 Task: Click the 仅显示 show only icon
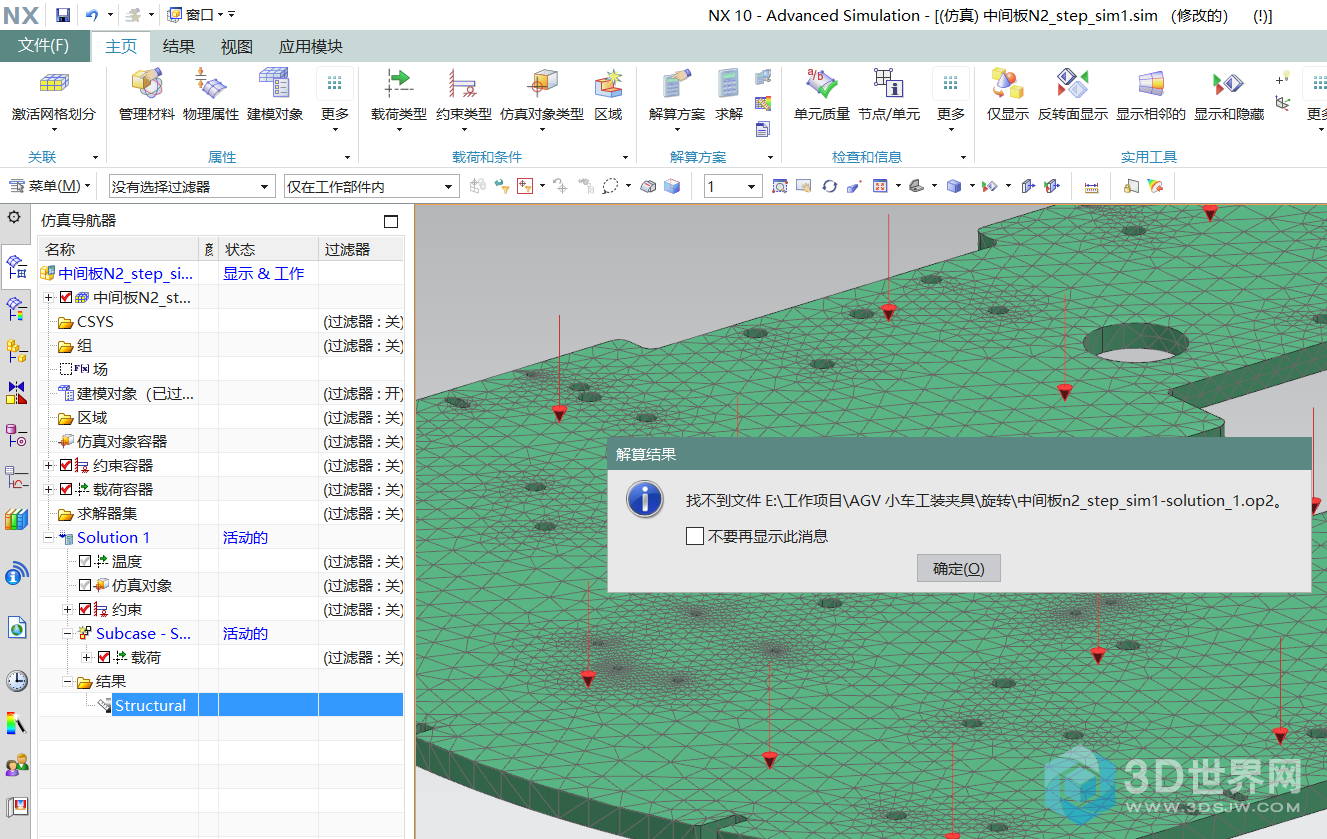click(1007, 86)
